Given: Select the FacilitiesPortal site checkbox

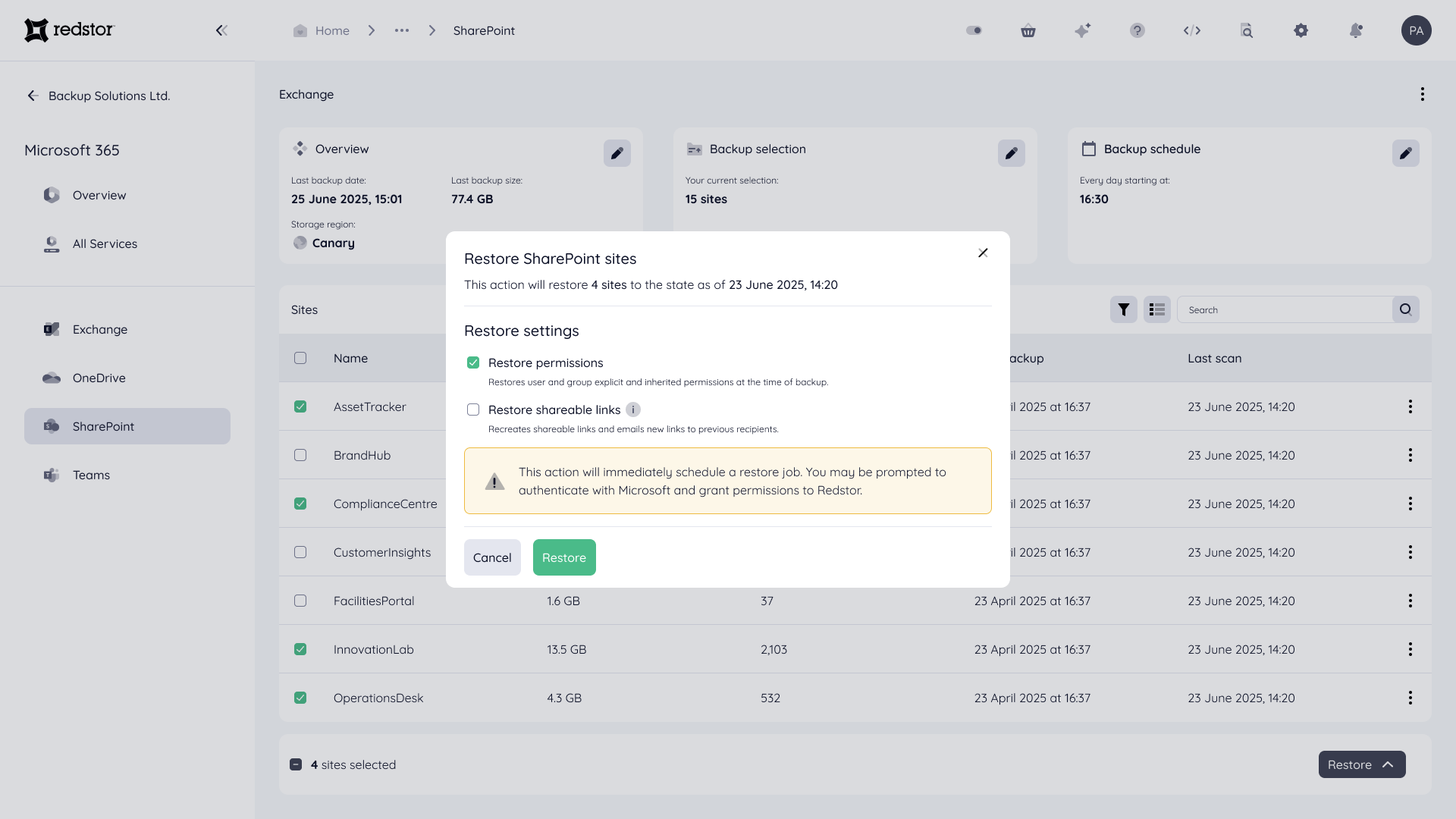Looking at the screenshot, I should [x=300, y=601].
